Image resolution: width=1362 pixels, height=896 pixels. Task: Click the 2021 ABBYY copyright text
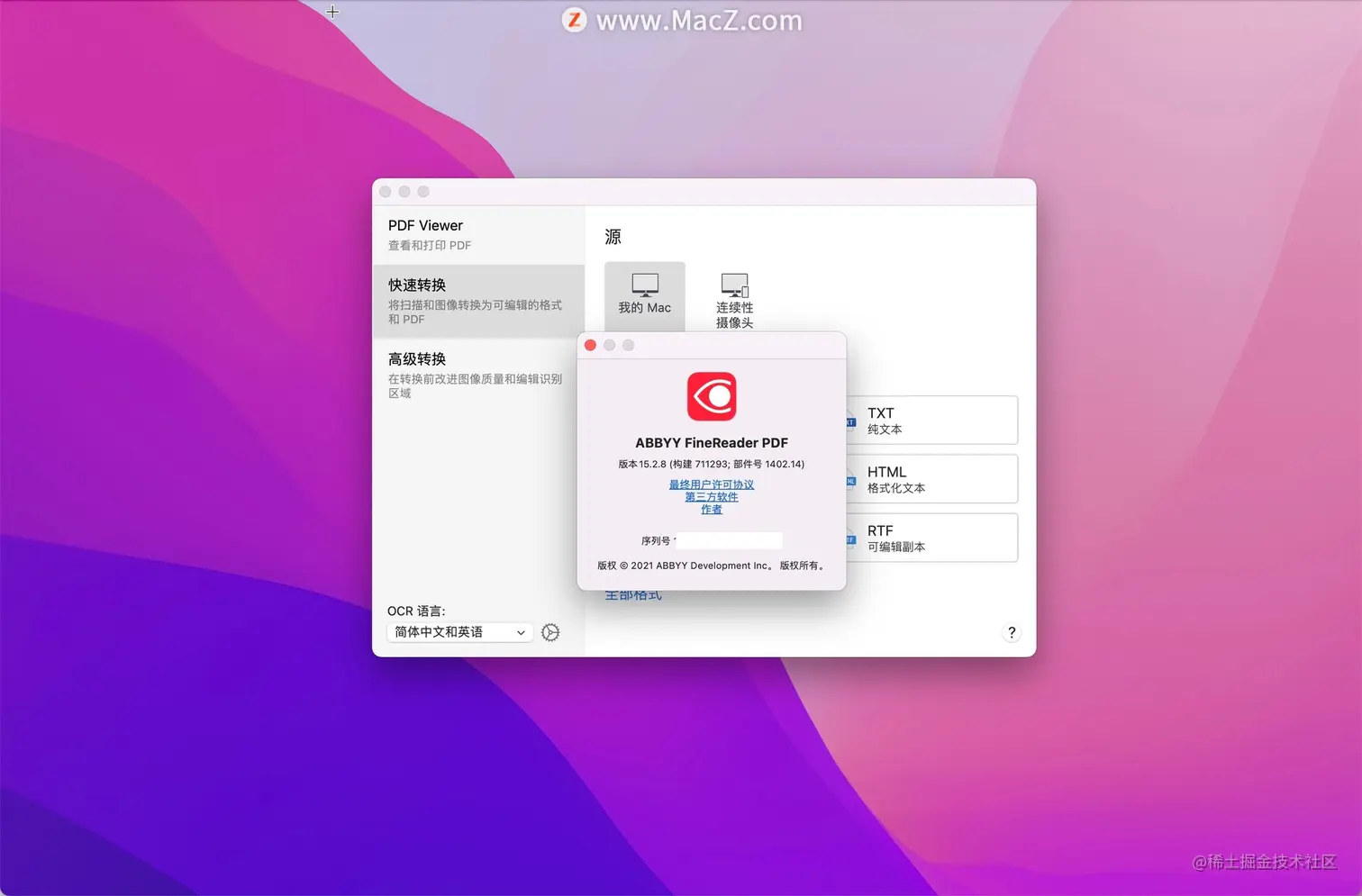[712, 566]
